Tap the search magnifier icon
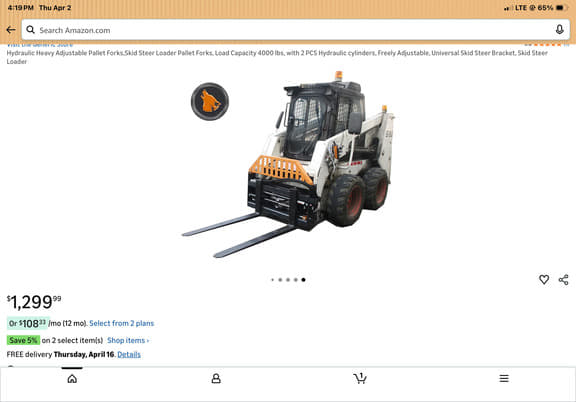 click(30, 30)
